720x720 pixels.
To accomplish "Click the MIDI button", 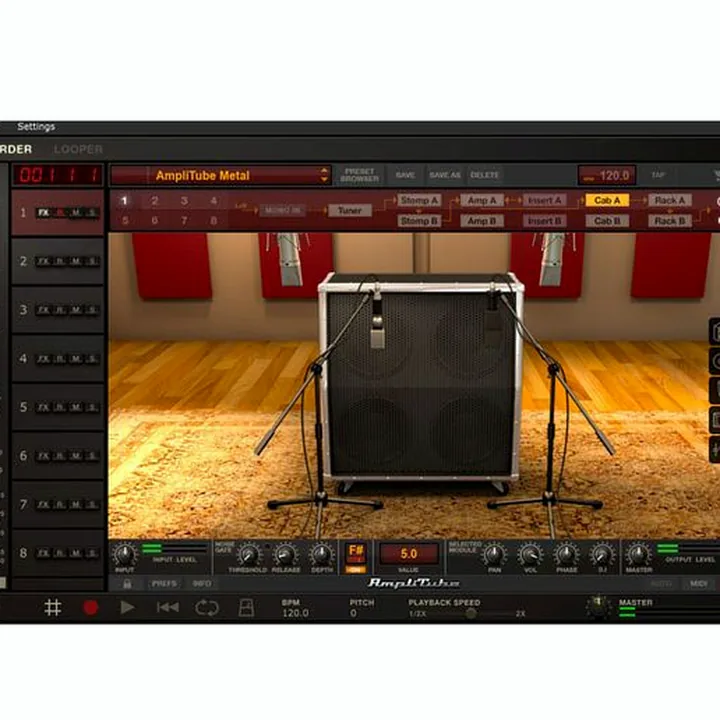I will pyautogui.click(x=698, y=584).
